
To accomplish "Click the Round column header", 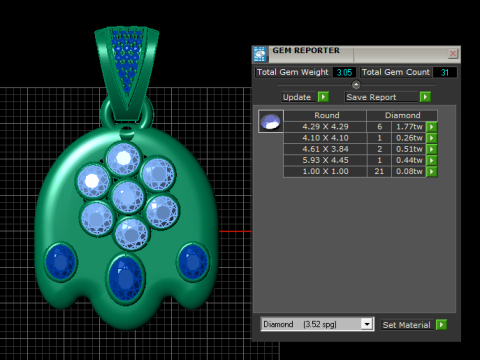I will [325, 115].
